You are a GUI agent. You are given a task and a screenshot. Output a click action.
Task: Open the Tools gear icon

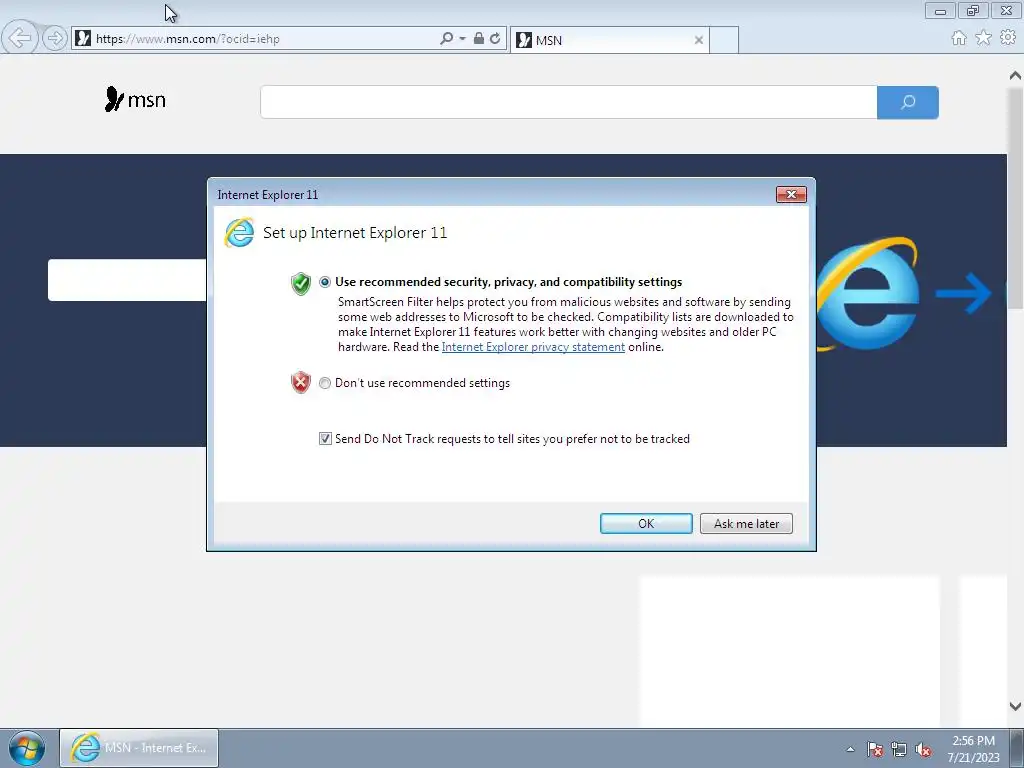coord(1008,38)
